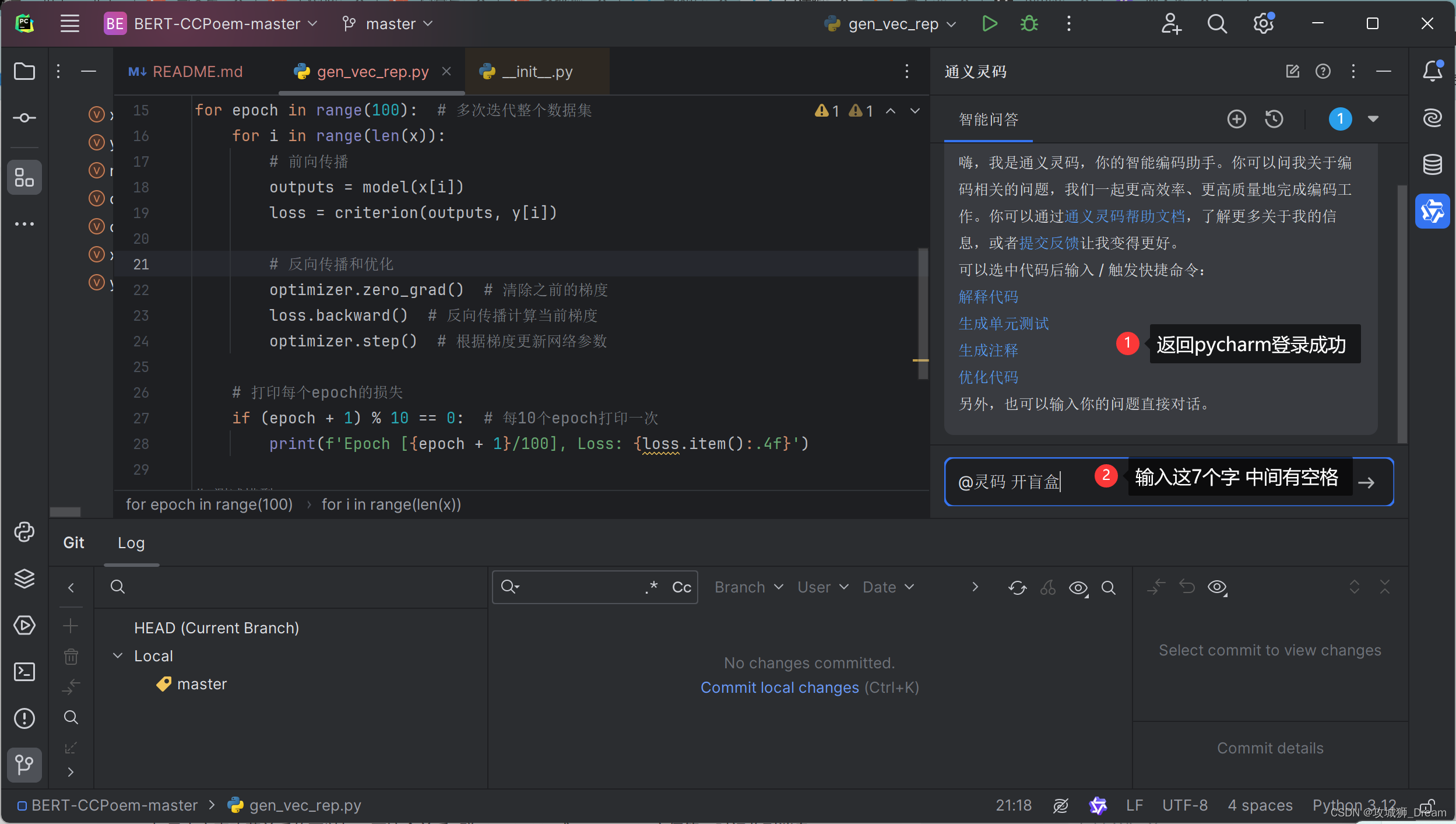
Task: Open the Database tool window
Action: [x=1432, y=164]
